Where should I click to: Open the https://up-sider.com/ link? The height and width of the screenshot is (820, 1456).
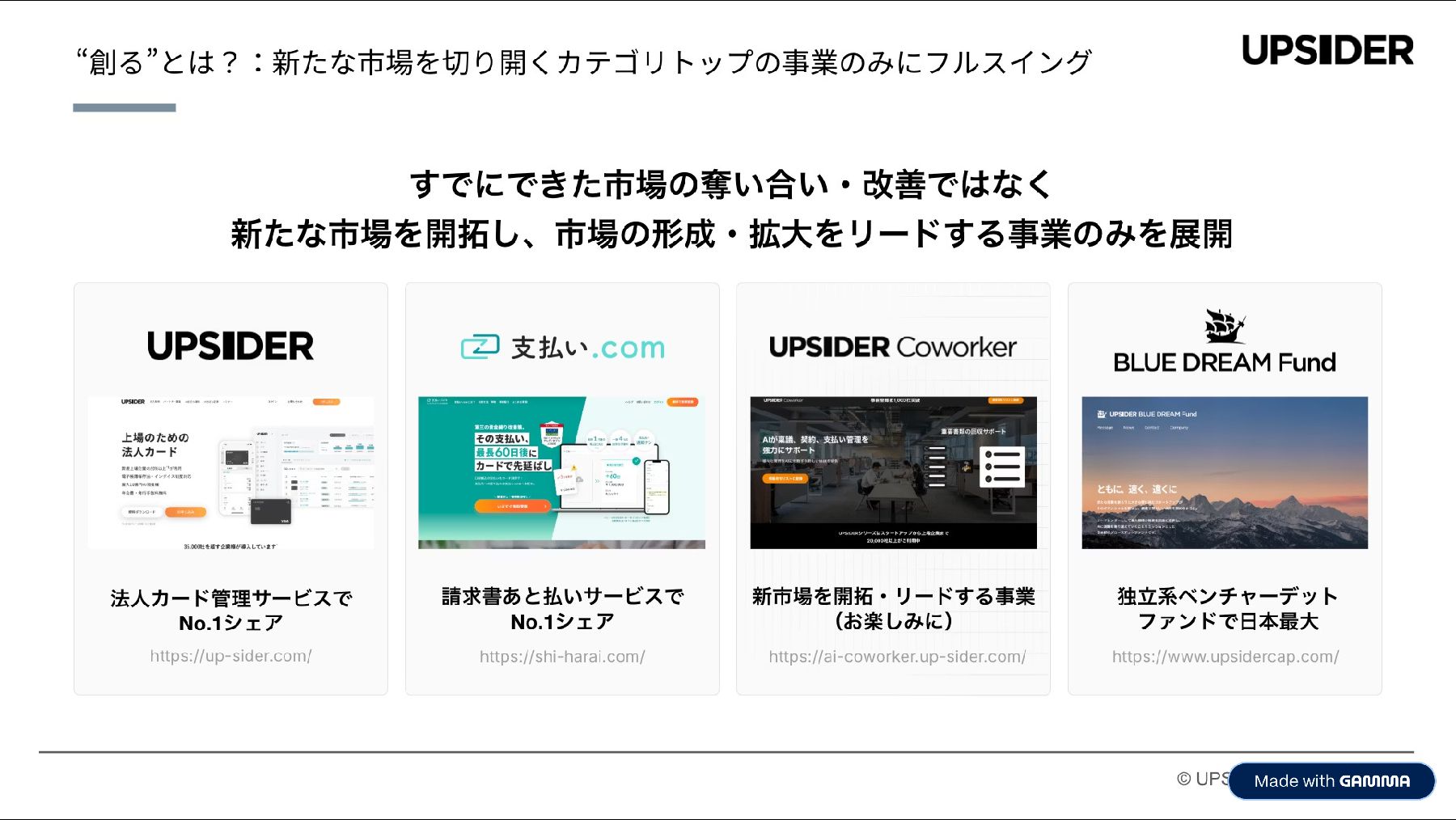[231, 656]
